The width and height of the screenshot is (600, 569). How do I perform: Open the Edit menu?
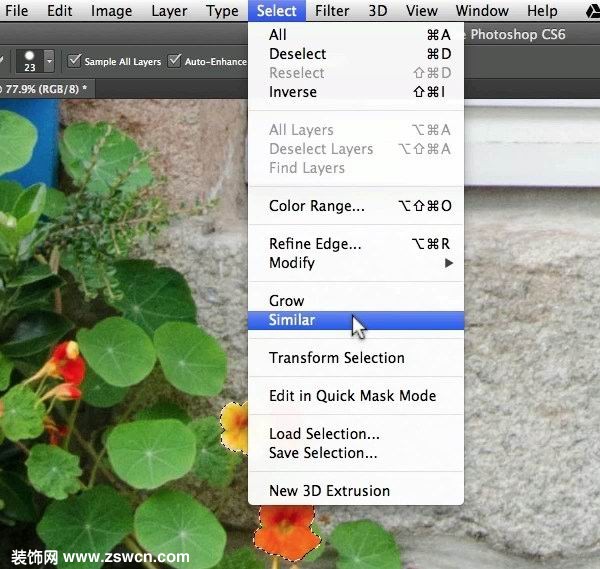(59, 11)
